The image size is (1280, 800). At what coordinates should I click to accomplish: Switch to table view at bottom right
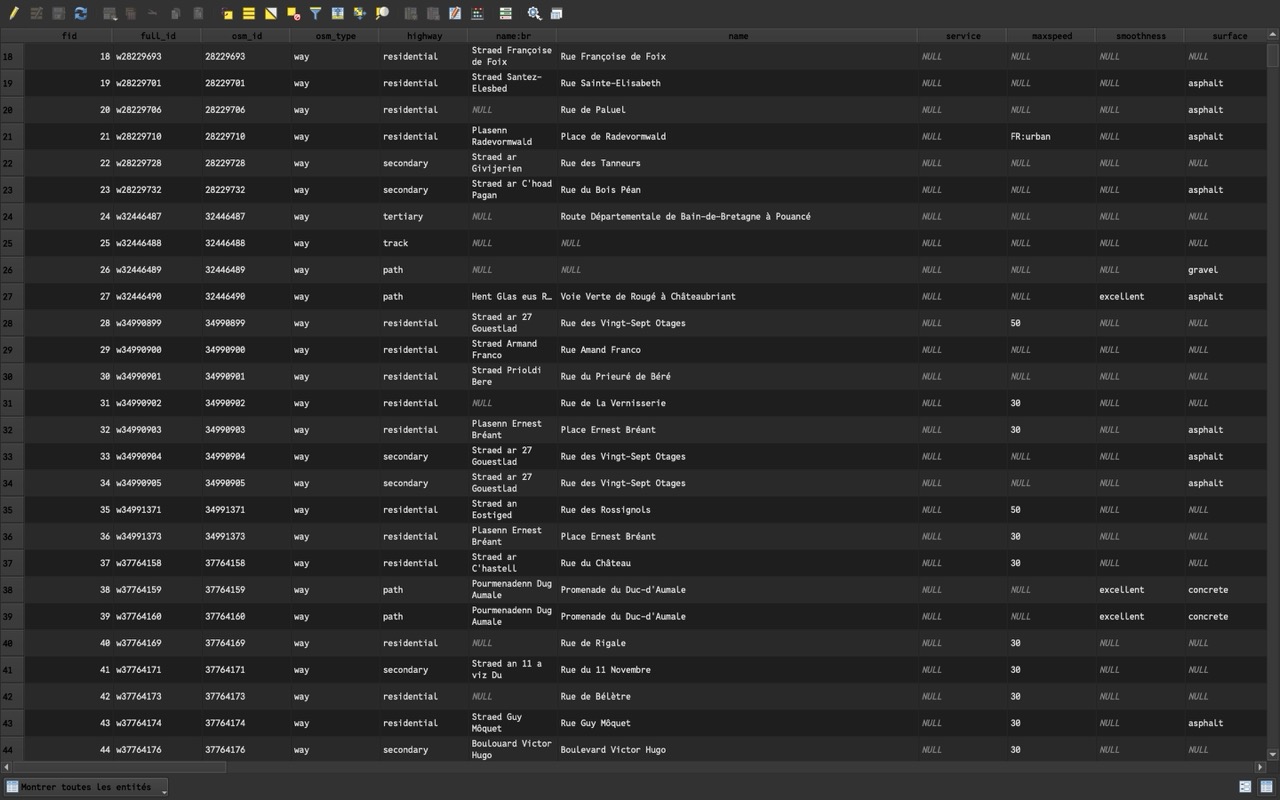pyautogui.click(x=1265, y=787)
